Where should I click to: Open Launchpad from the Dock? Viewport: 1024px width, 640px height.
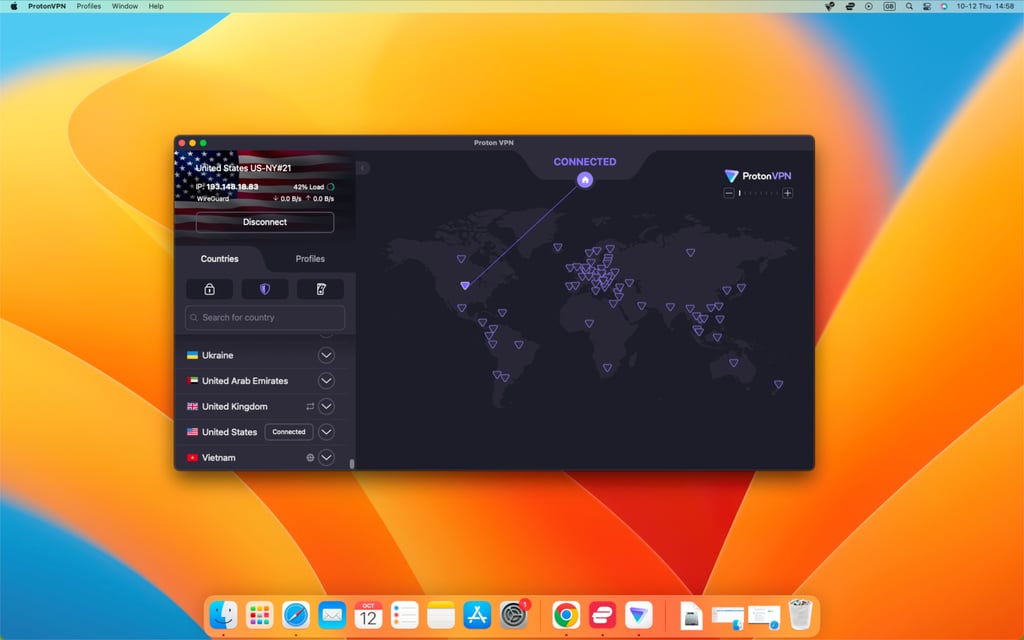(x=260, y=615)
